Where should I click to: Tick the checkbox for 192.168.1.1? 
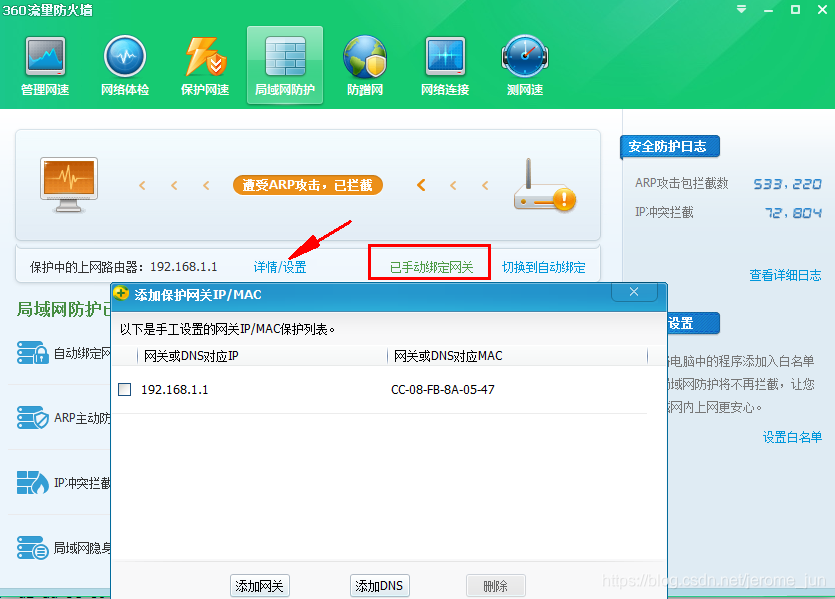click(x=125, y=389)
